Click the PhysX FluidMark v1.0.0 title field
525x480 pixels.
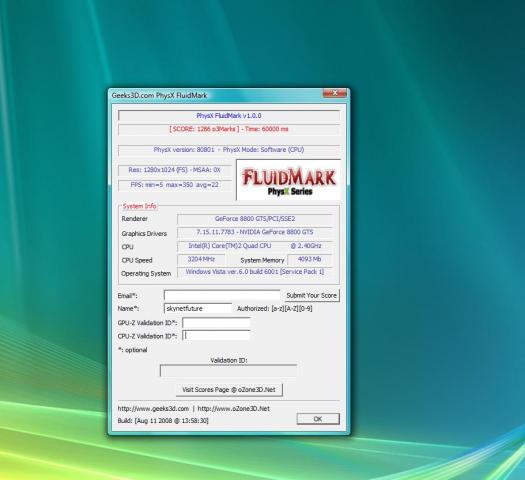(229, 116)
